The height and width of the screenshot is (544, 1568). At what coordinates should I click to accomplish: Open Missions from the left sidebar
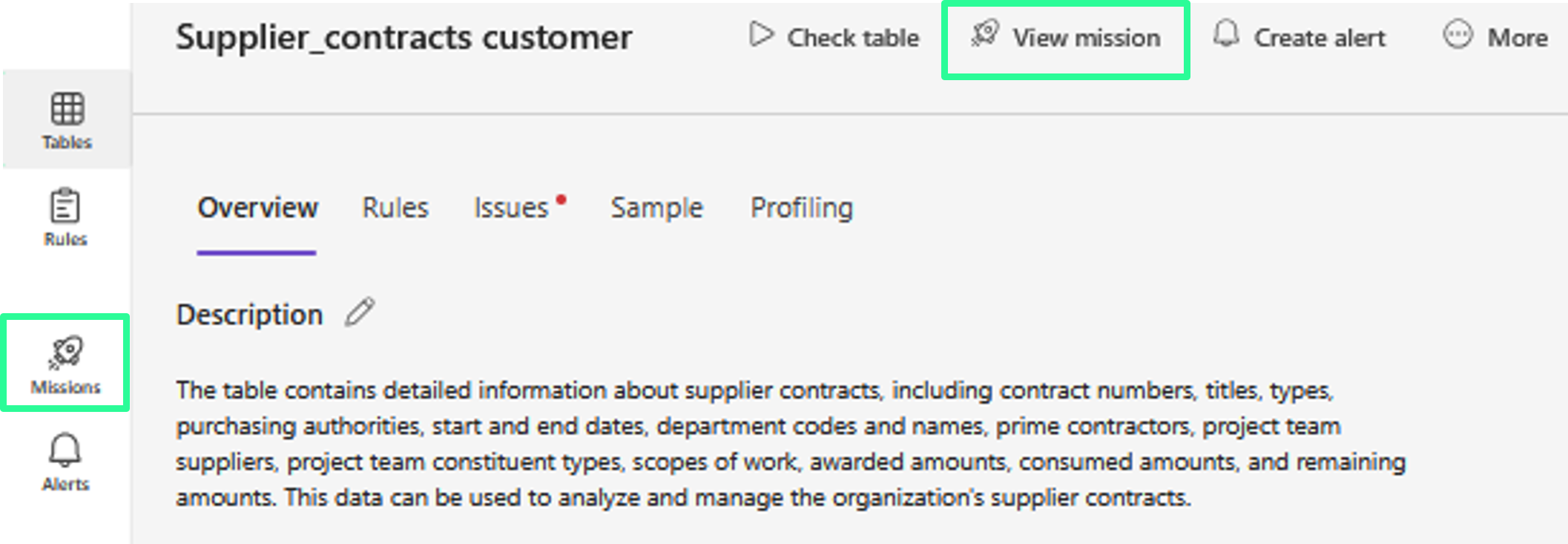click(66, 363)
